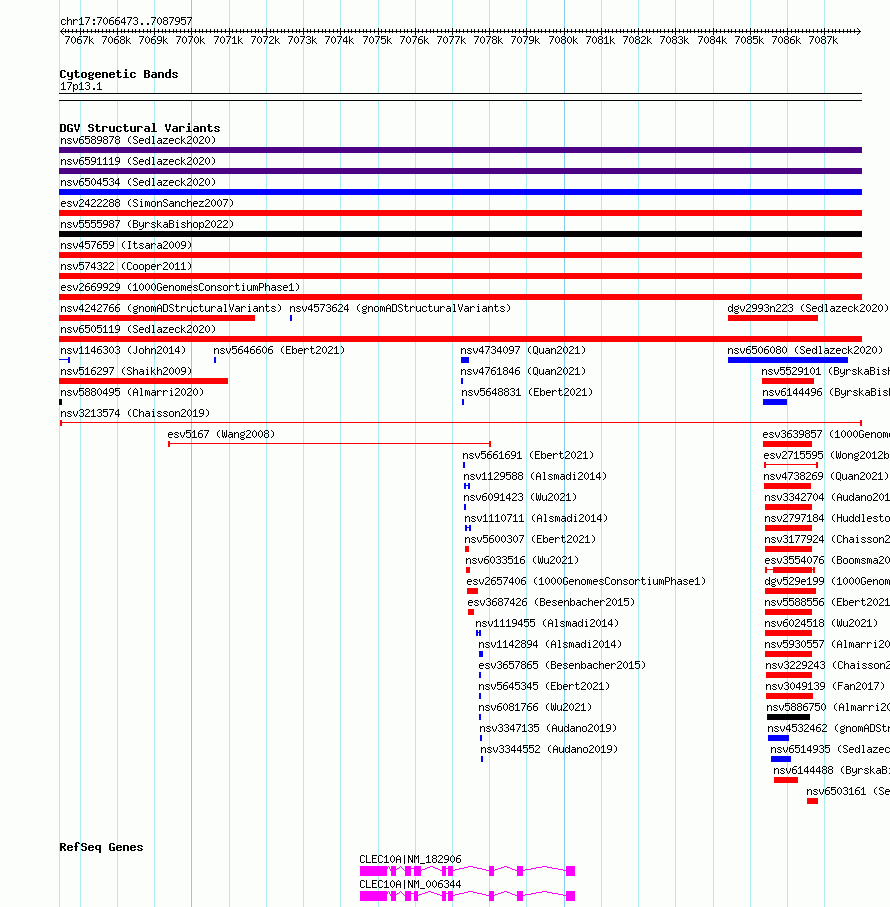This screenshot has height=907, width=890.
Task: Select nsv5880495 (Almarri2020) label
Action: click(x=132, y=393)
